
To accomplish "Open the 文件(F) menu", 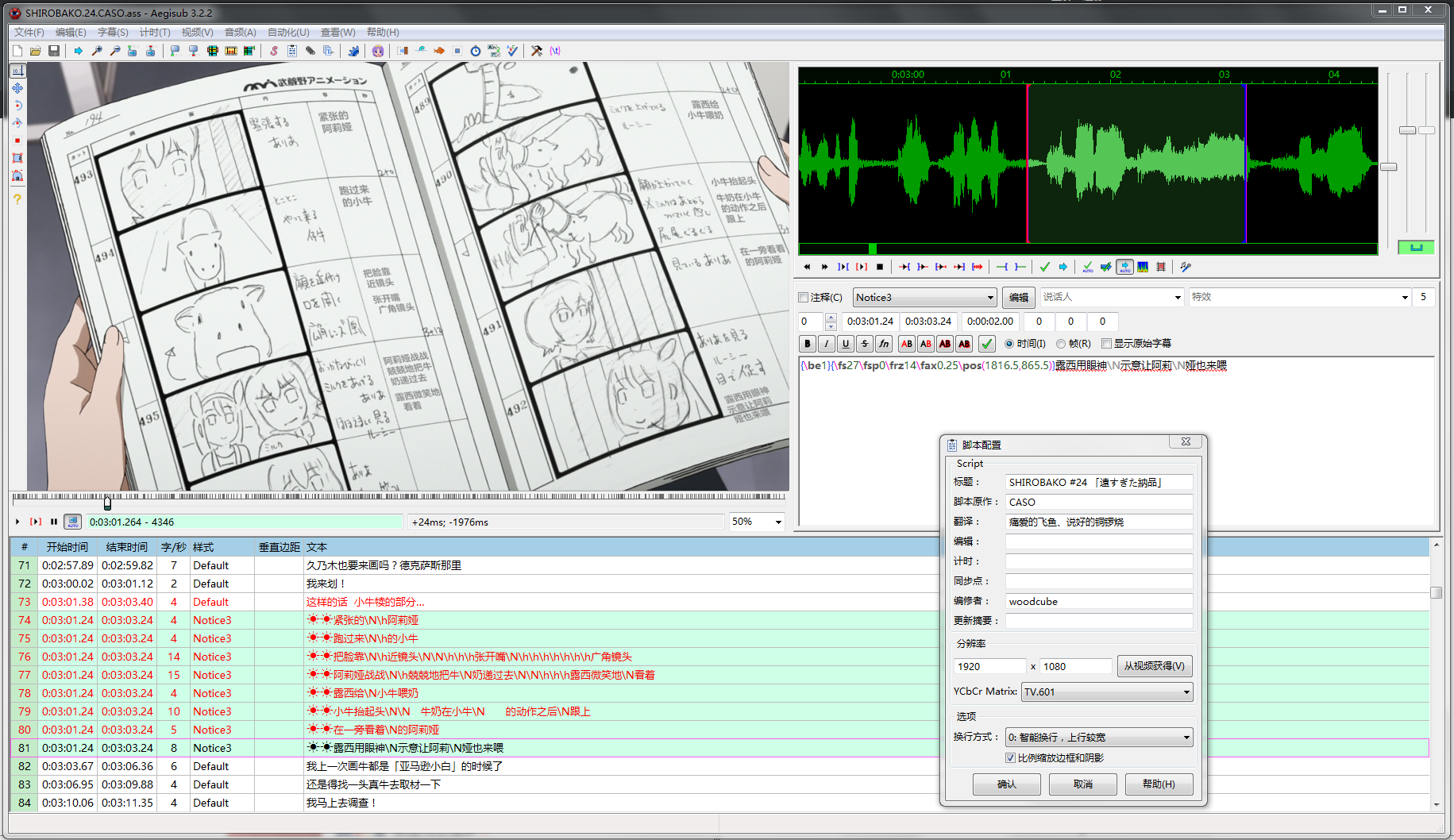I will [29, 33].
